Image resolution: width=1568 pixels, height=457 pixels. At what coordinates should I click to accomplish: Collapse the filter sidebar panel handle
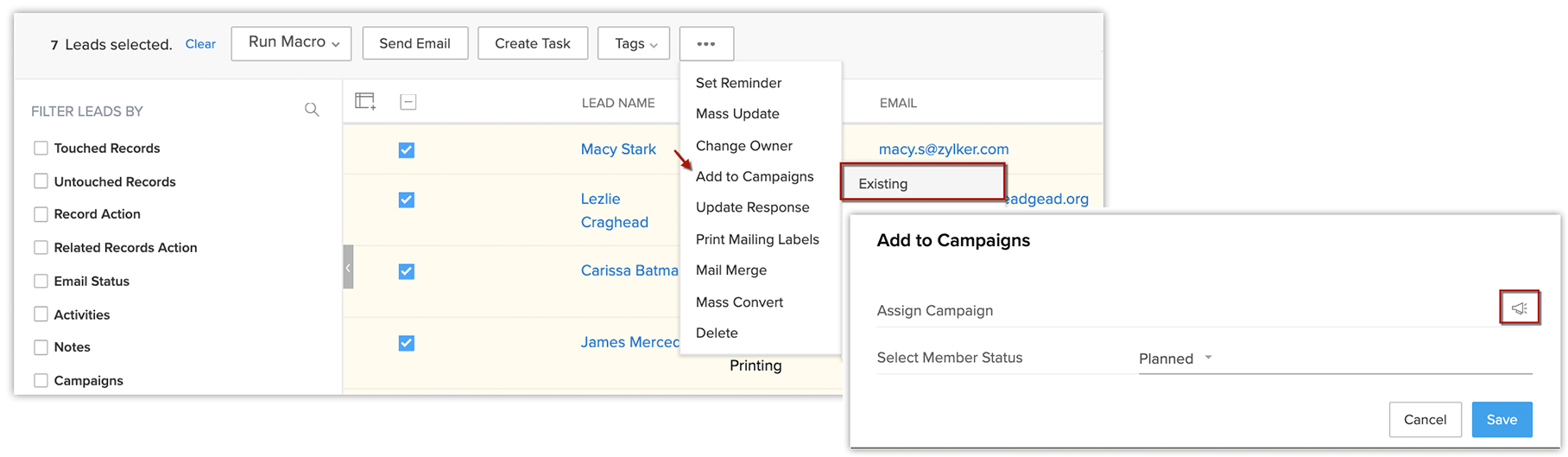pyautogui.click(x=348, y=267)
